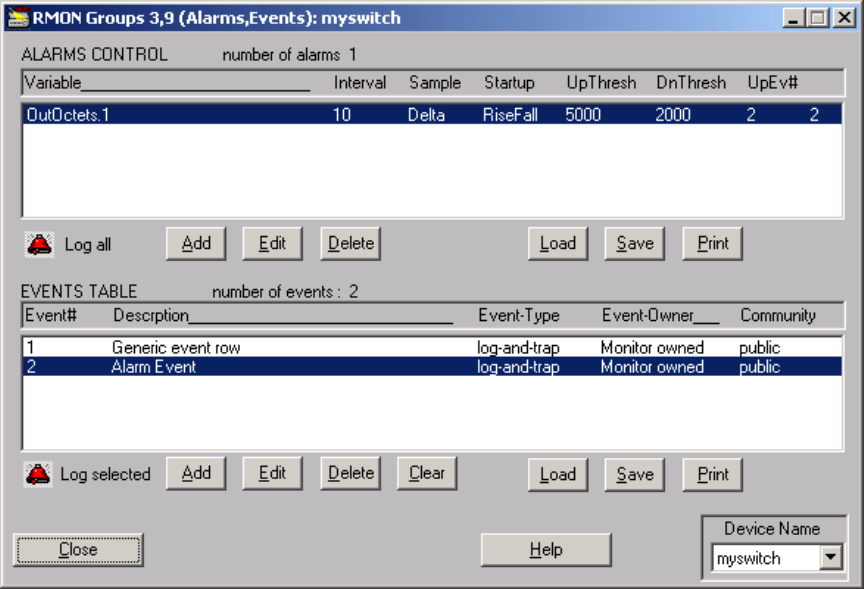
Task: Click the DnThresh value 2000
Action: [x=673, y=115]
